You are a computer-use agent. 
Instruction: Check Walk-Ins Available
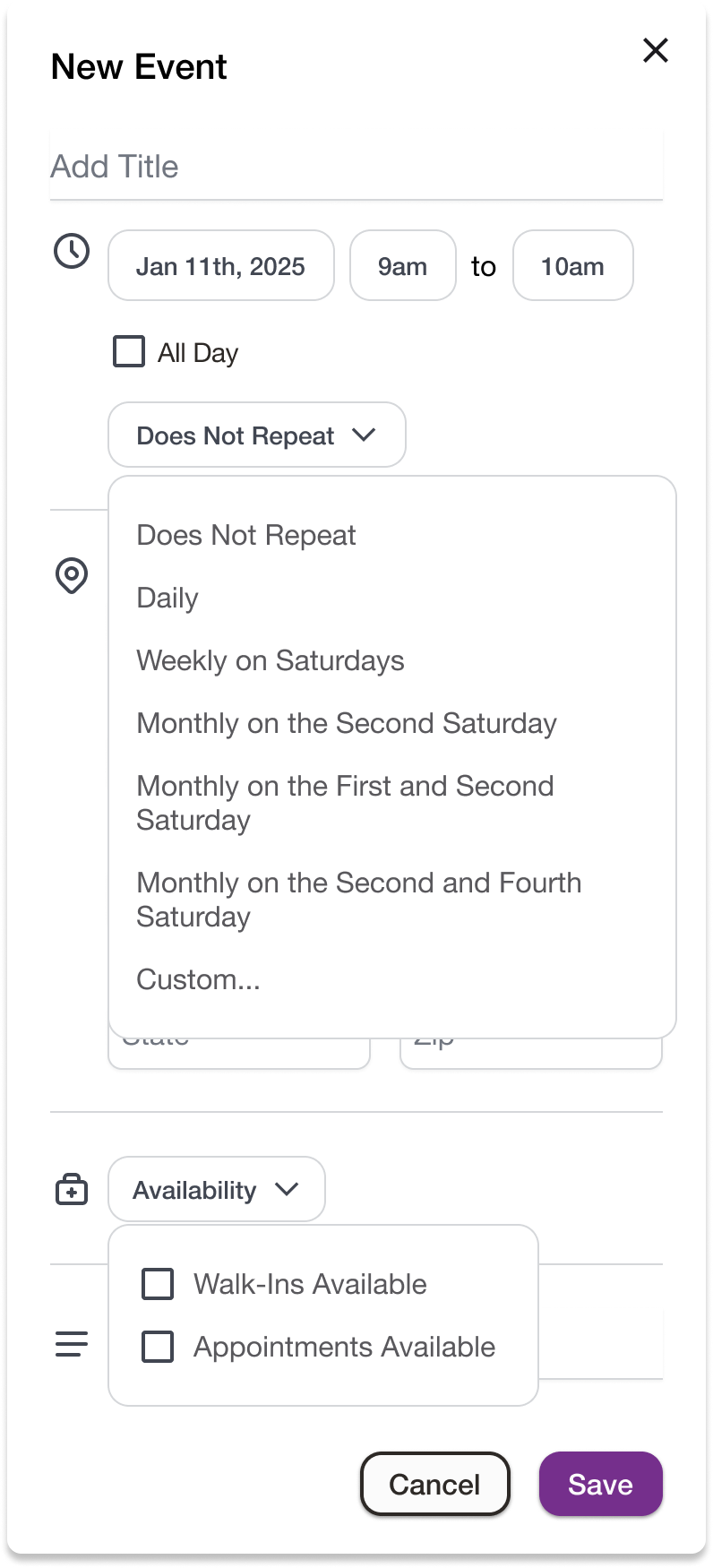pyautogui.click(x=157, y=1283)
